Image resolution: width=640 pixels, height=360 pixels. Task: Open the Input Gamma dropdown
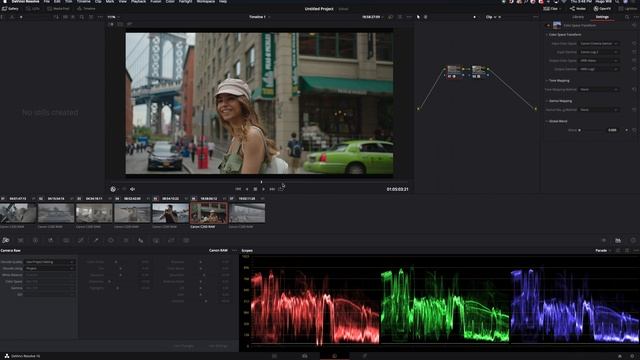click(x=599, y=52)
